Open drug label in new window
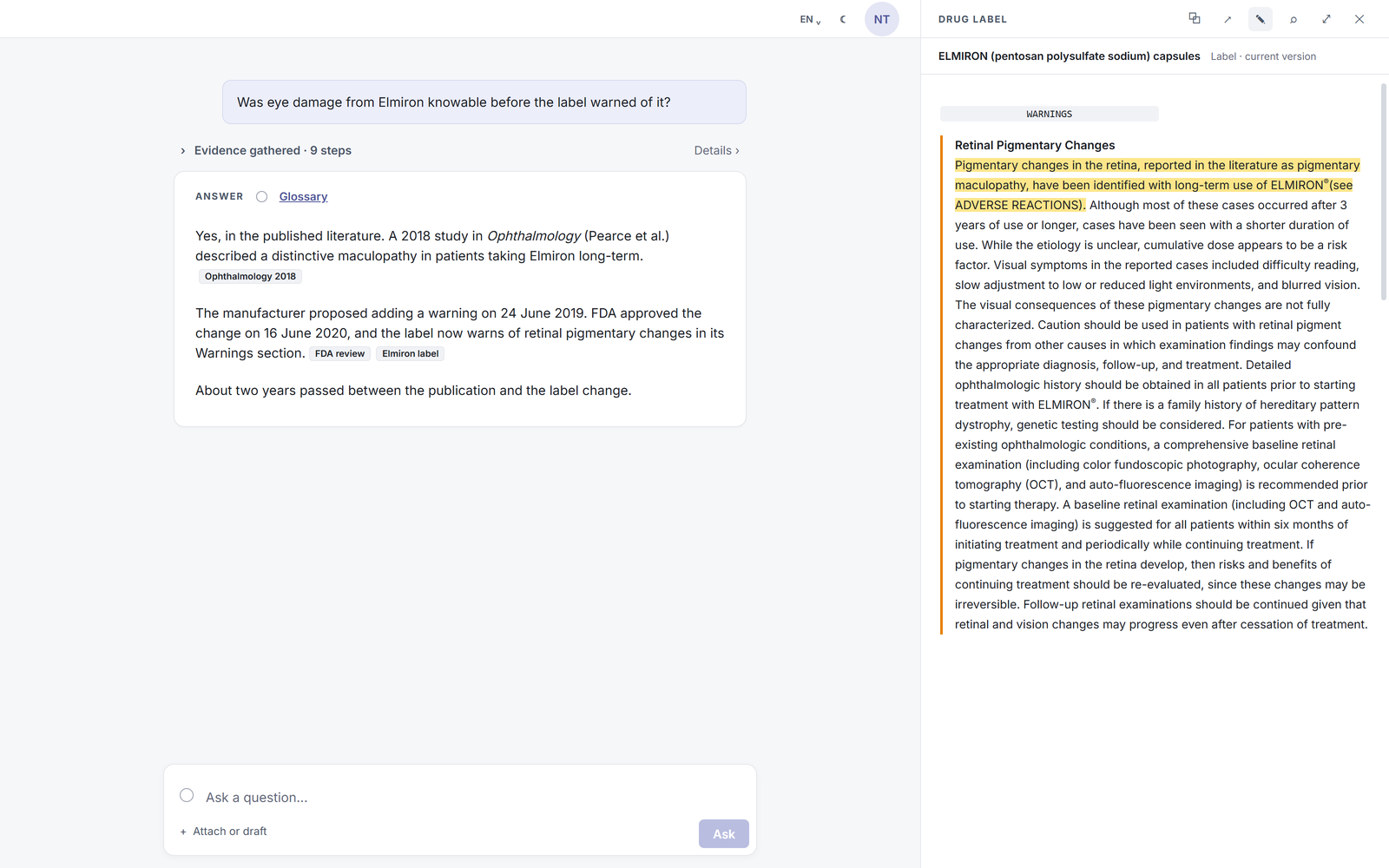 (x=1228, y=19)
